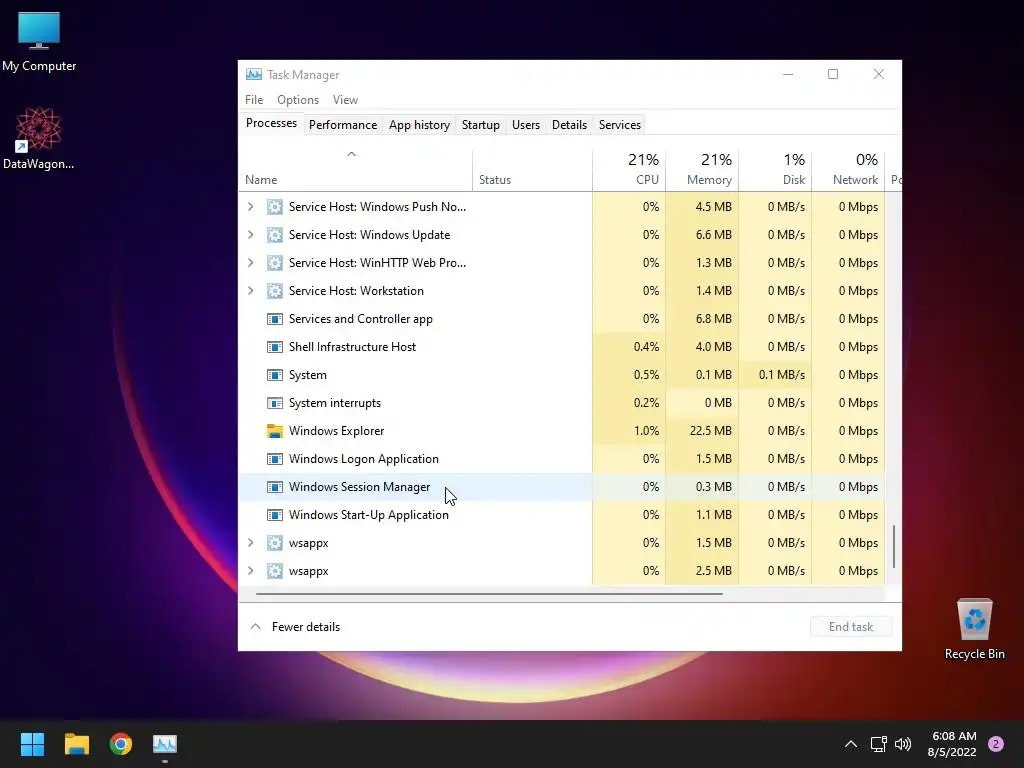1024x768 pixels.
Task: Open the network status tray icon
Action: tap(878, 744)
